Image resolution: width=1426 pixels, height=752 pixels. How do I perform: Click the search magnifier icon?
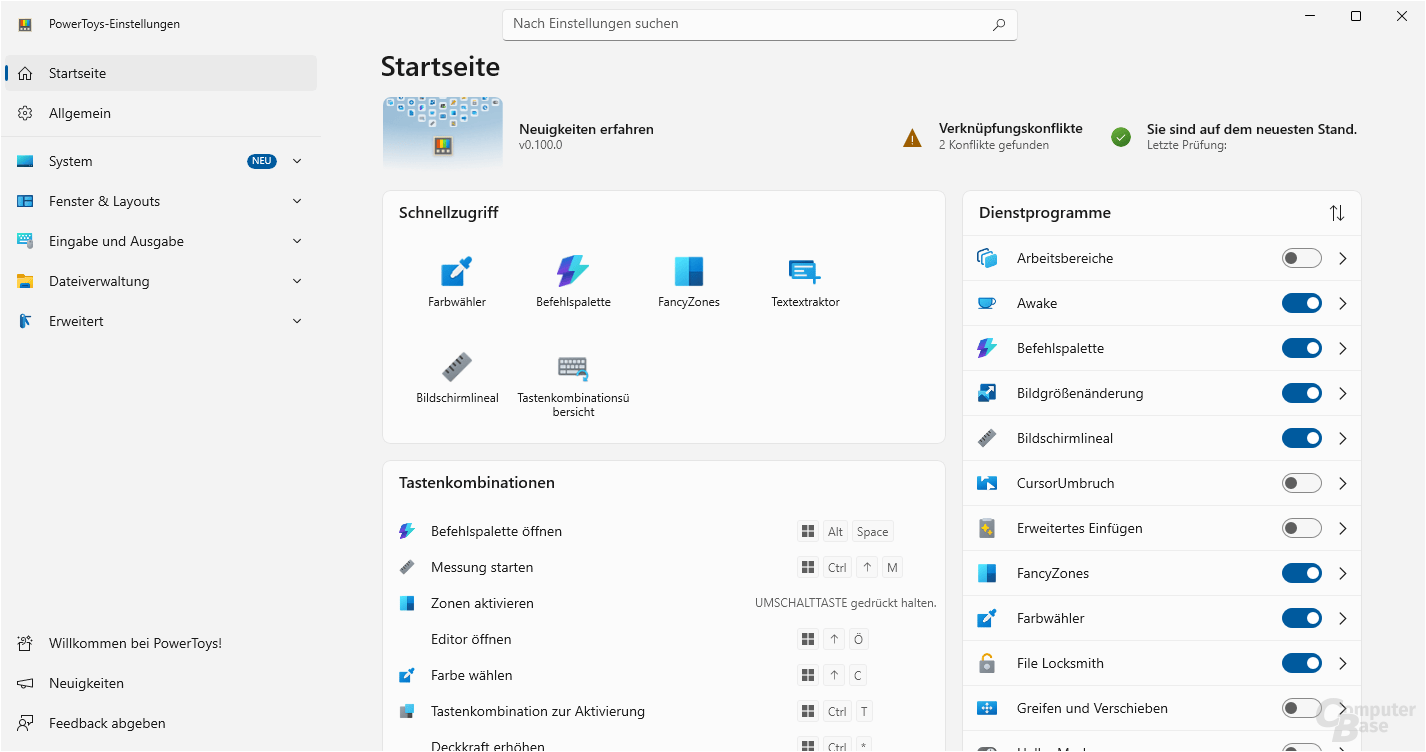999,24
